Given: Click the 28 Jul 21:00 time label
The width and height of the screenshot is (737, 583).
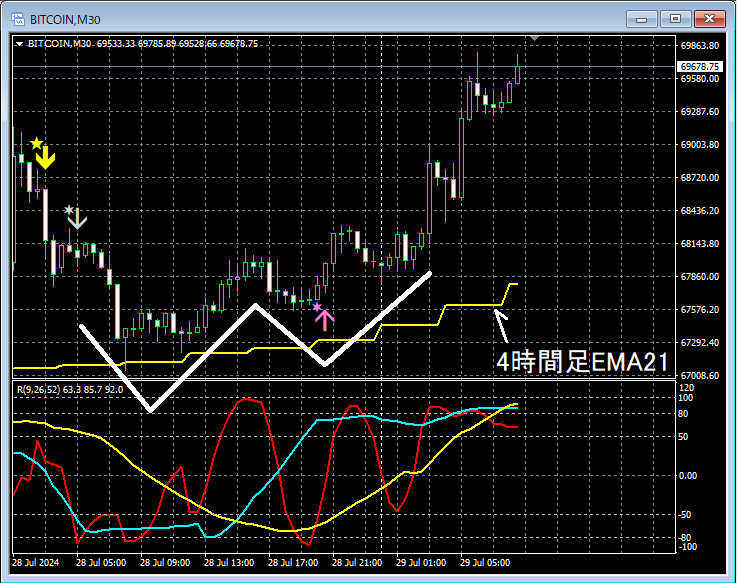Looking at the screenshot, I should pyautogui.click(x=357, y=562).
